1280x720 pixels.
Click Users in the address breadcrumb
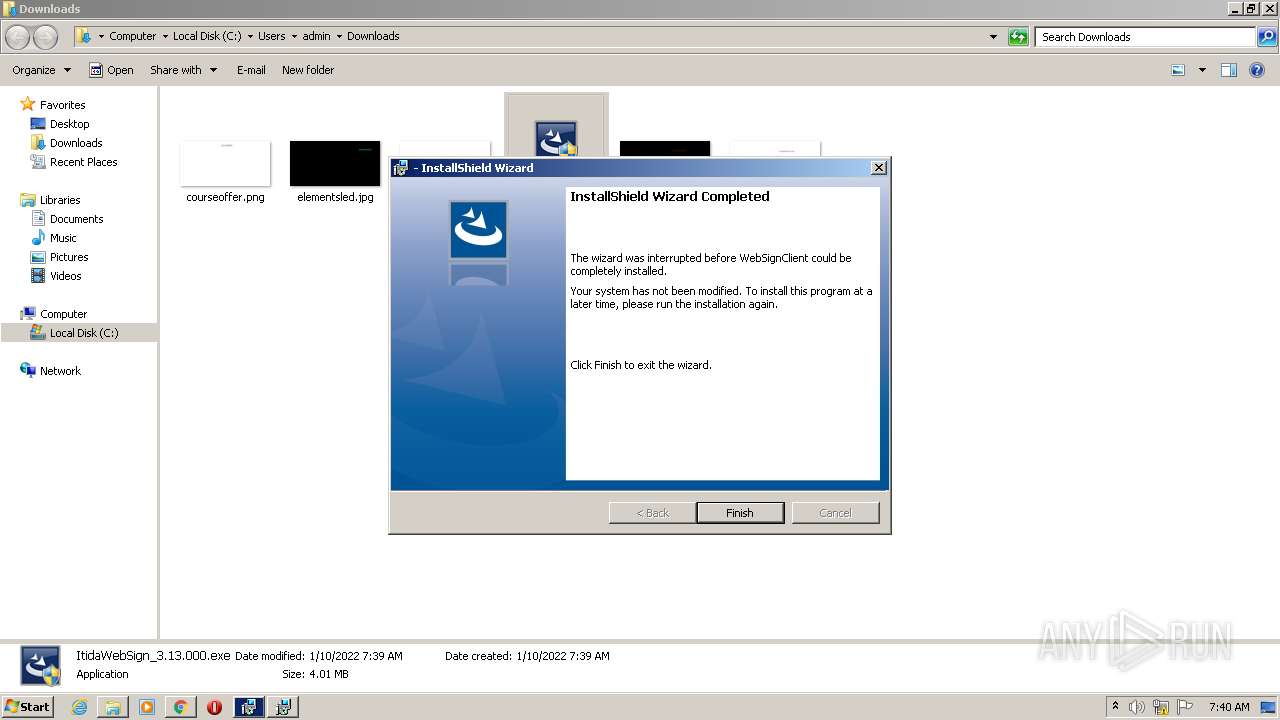(271, 36)
